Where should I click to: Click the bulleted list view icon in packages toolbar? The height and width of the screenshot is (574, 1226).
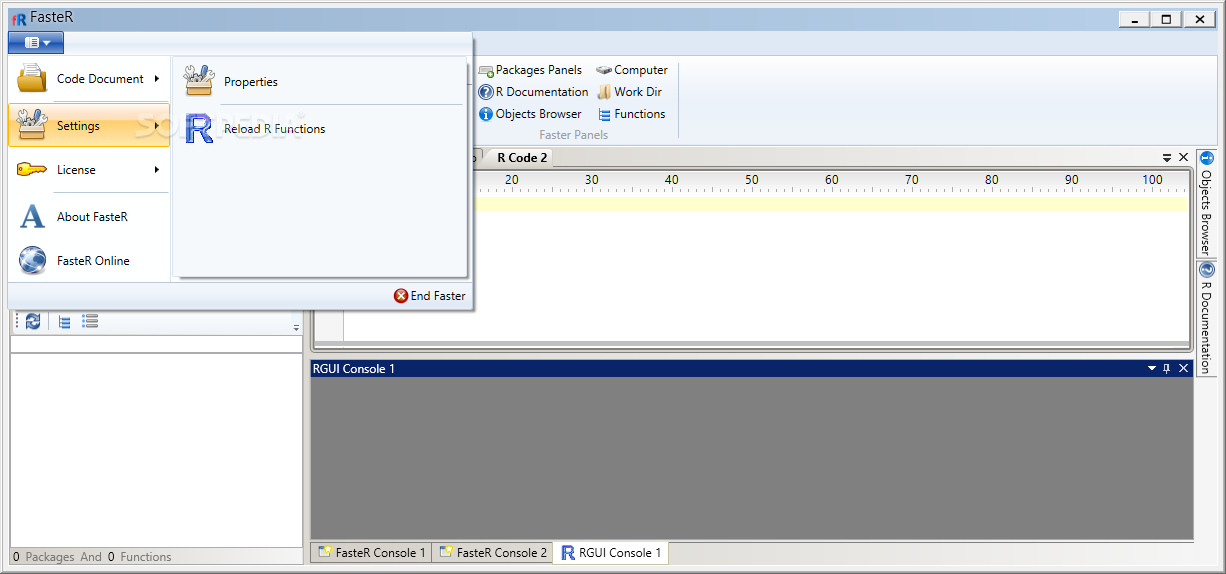click(x=90, y=321)
